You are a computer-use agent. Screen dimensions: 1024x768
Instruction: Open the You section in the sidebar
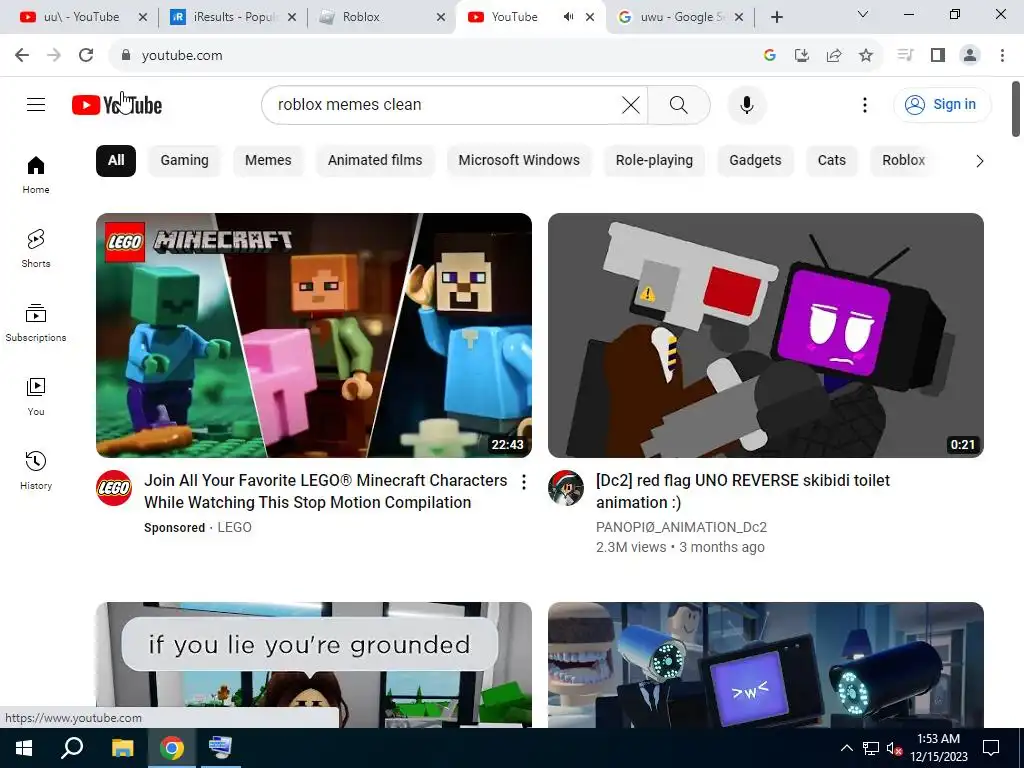click(36, 396)
